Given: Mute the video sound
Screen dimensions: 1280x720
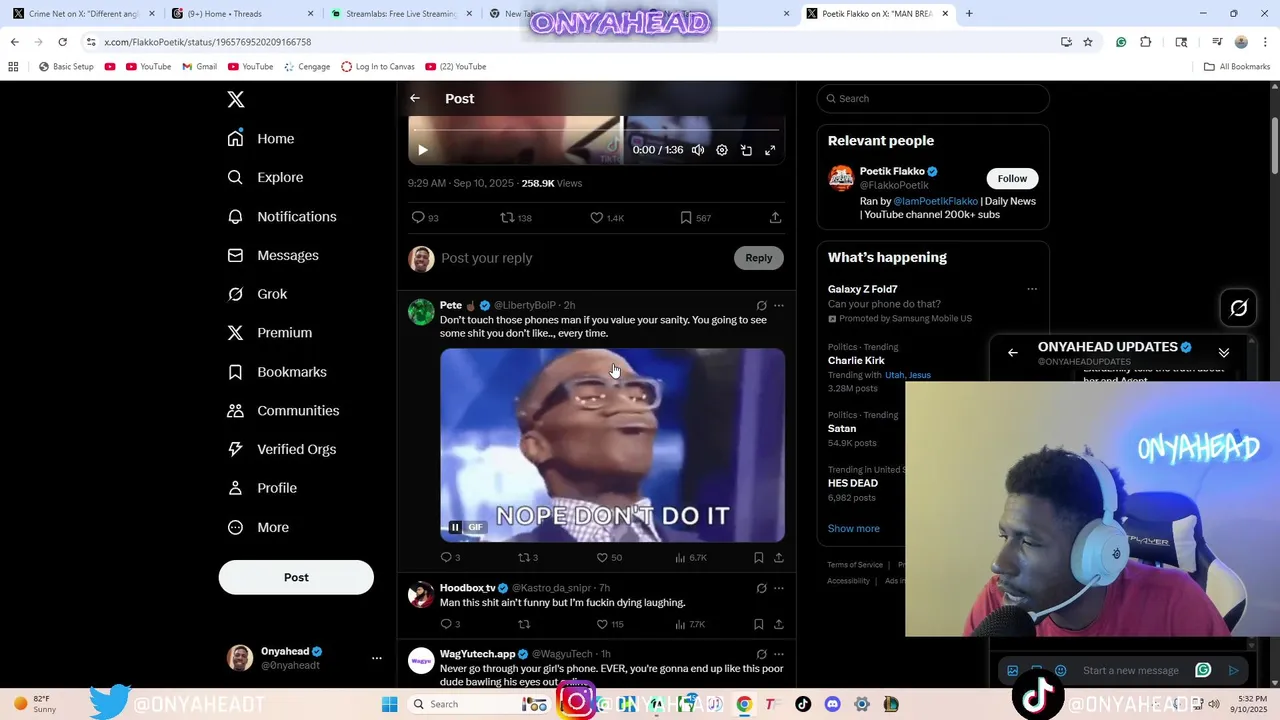Looking at the screenshot, I should pyautogui.click(x=698, y=150).
